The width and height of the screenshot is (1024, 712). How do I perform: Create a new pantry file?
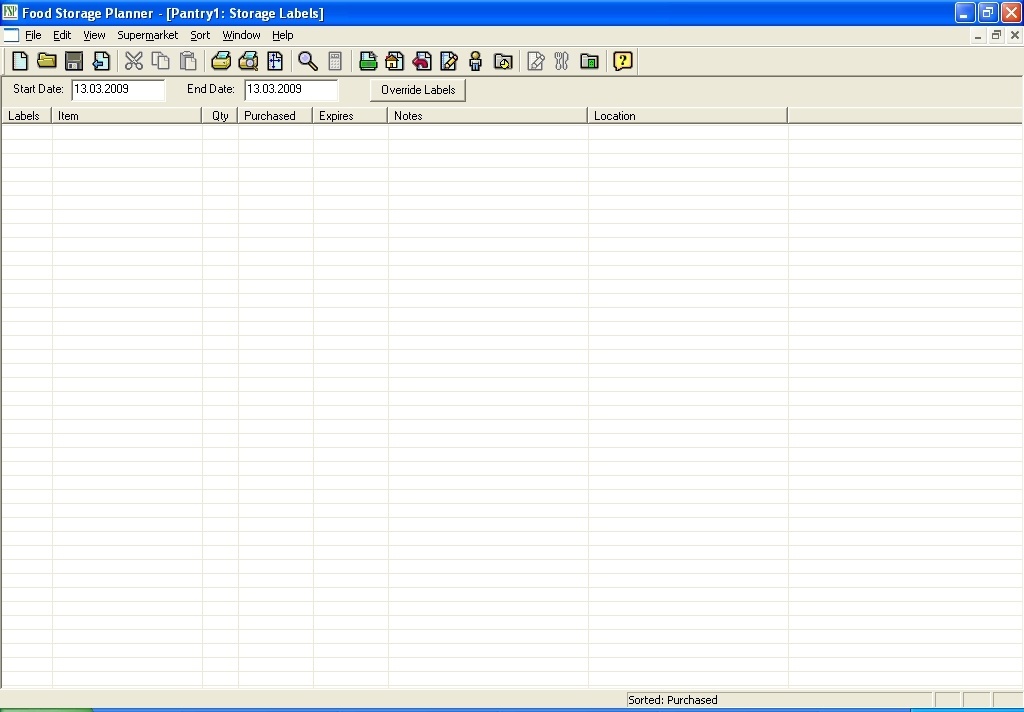click(20, 61)
